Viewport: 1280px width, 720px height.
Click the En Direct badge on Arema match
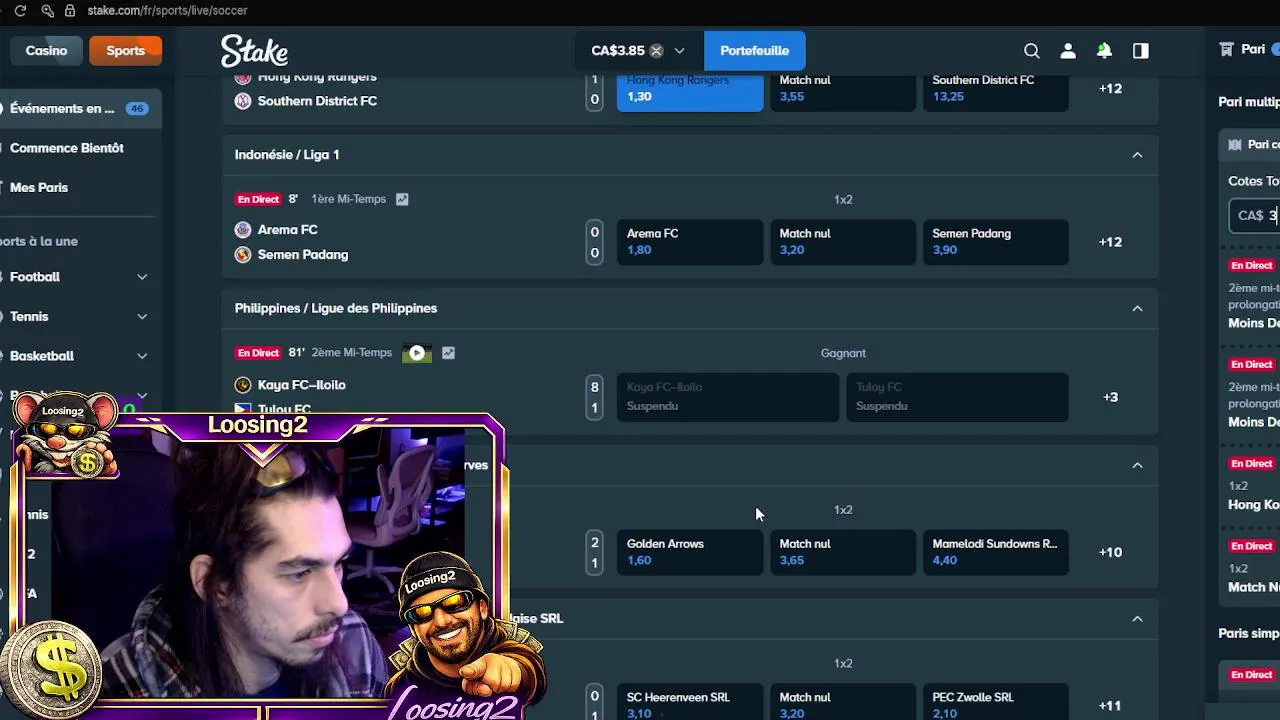[258, 199]
